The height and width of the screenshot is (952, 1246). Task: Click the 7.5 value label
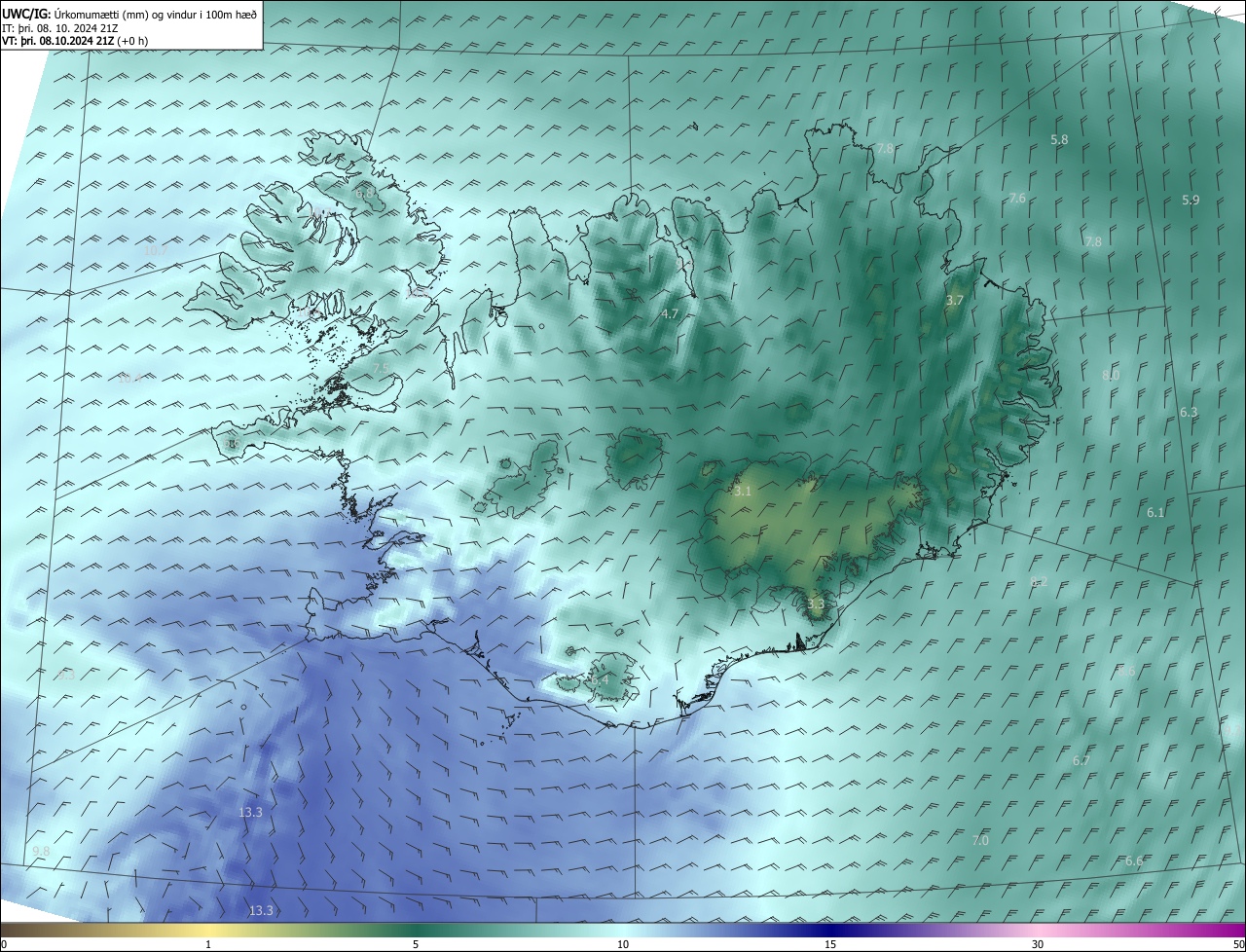[381, 367]
